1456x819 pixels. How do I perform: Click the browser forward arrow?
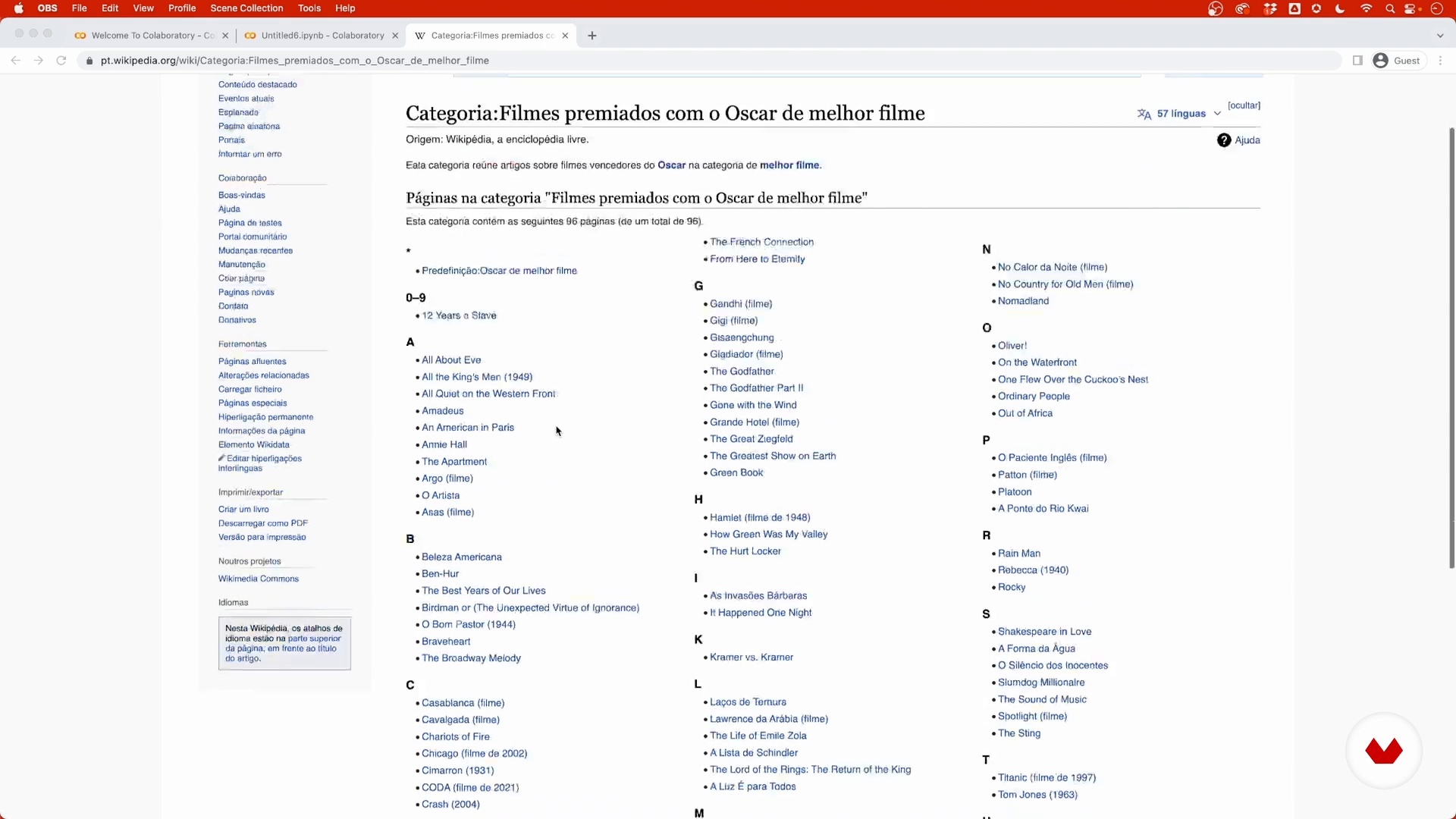click(39, 61)
